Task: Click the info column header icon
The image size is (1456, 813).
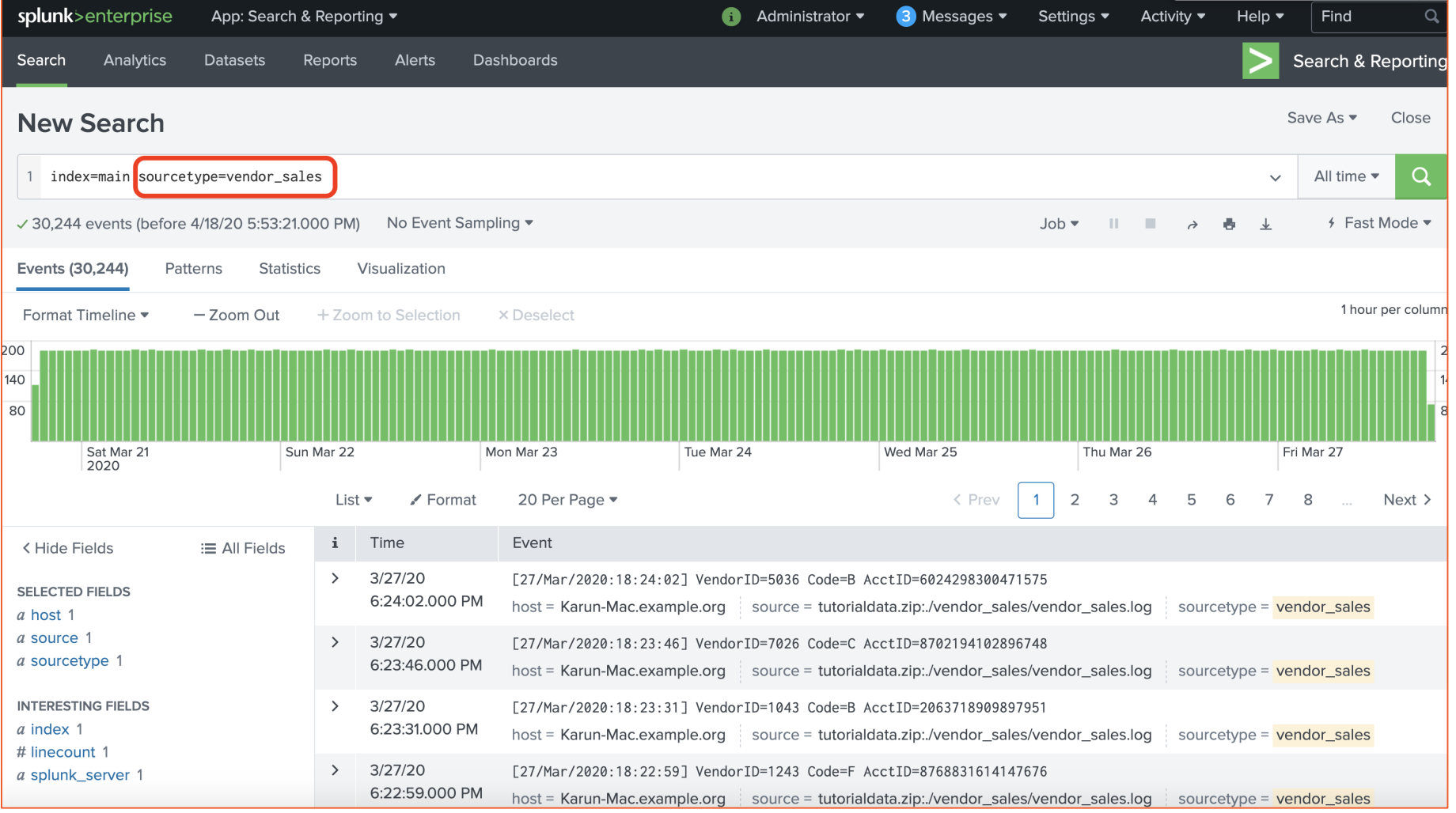Action: tap(336, 545)
